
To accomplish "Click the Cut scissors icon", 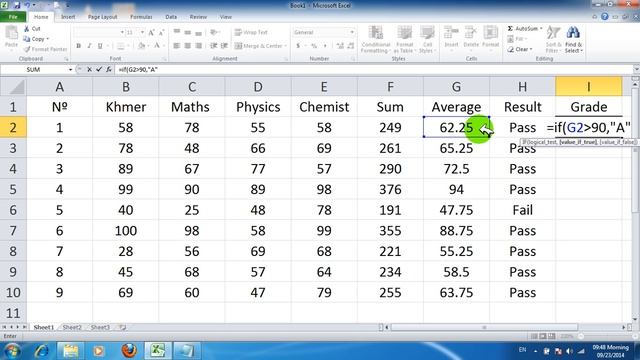I will [27, 29].
